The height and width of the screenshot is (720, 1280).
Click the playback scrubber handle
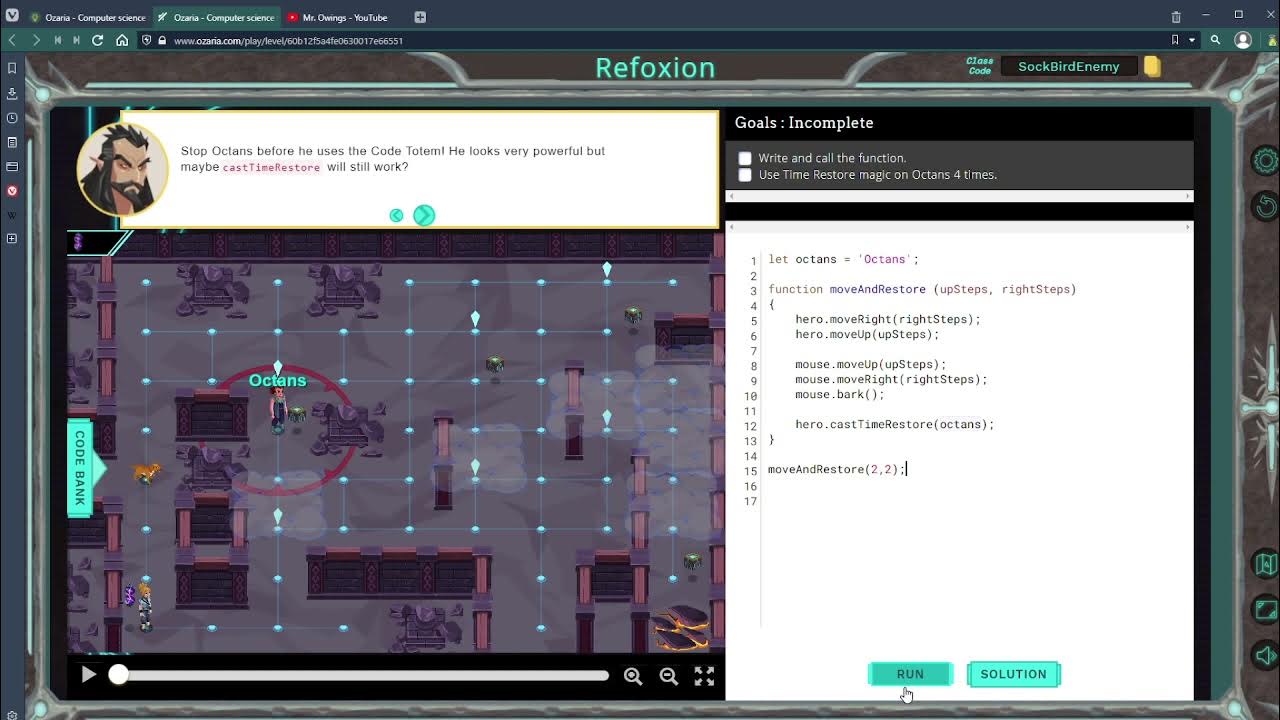coord(118,675)
